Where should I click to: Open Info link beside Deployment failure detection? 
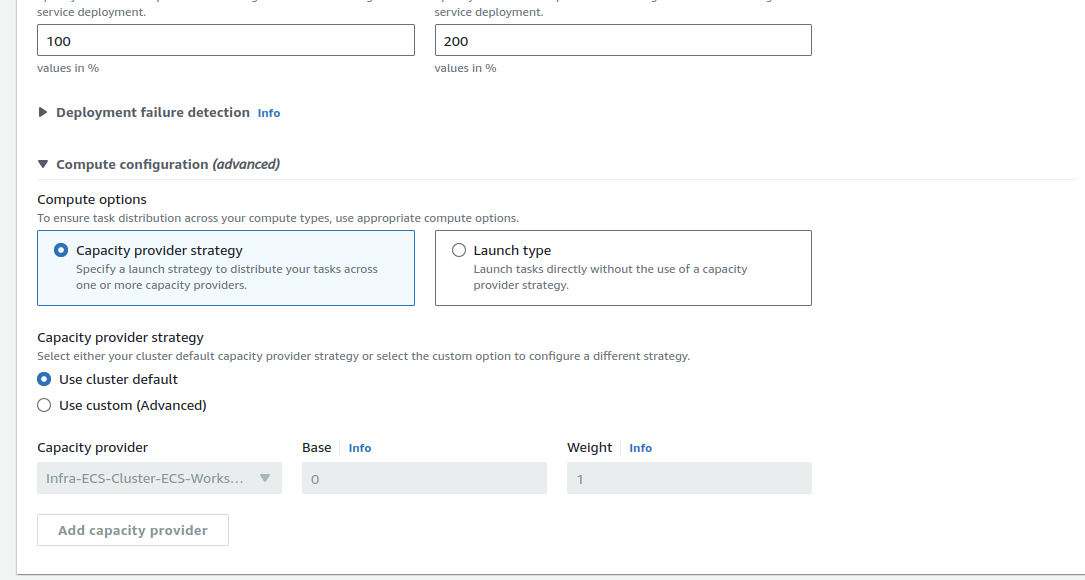(268, 113)
